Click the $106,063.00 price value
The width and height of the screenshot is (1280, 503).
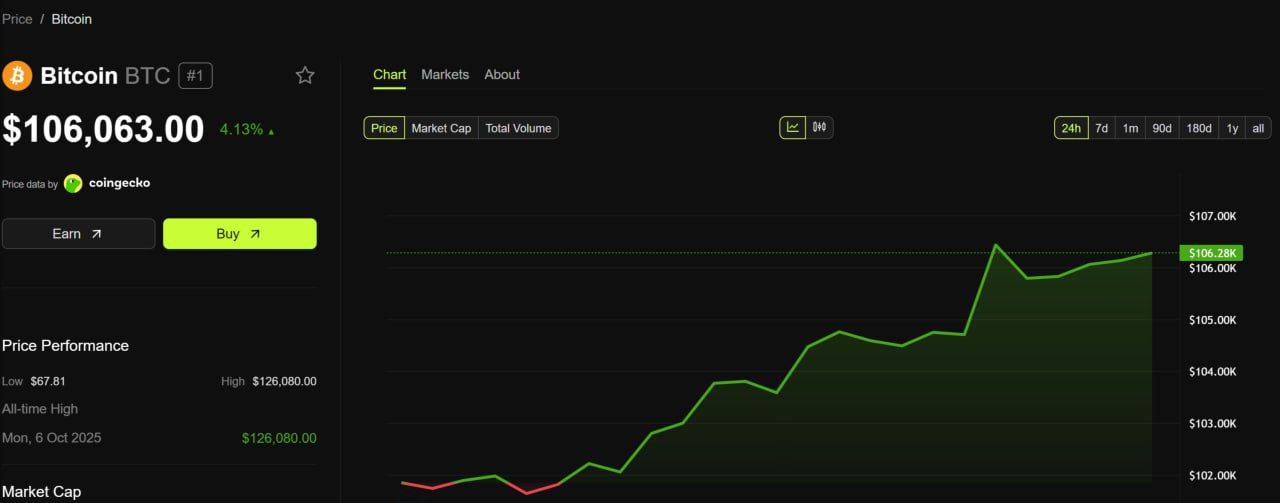(103, 129)
